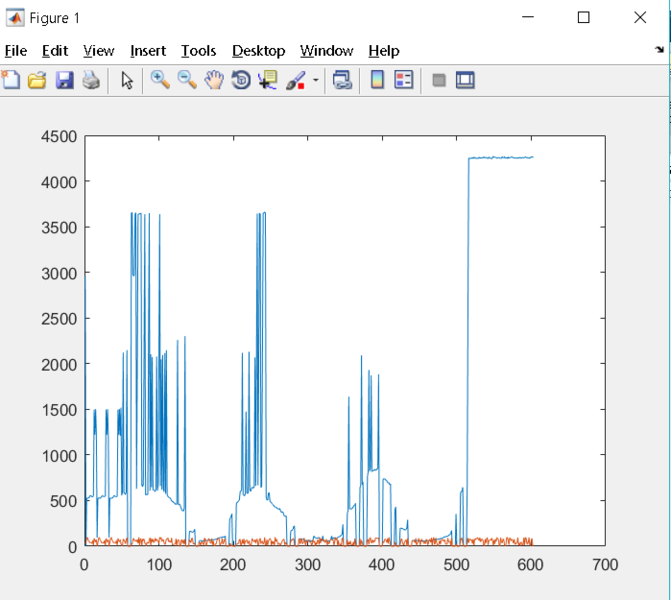Save the figure using the floppy icon
671x600 pixels.
(x=64, y=81)
